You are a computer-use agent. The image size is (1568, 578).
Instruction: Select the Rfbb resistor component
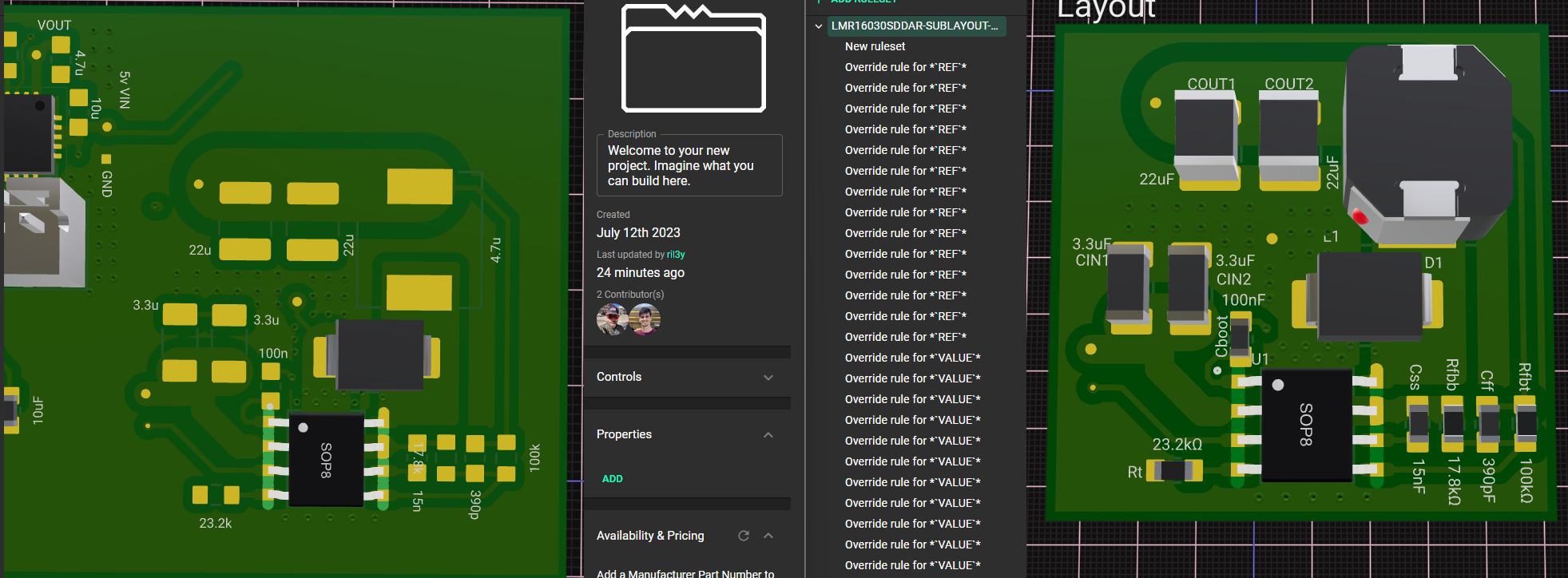[1453, 423]
